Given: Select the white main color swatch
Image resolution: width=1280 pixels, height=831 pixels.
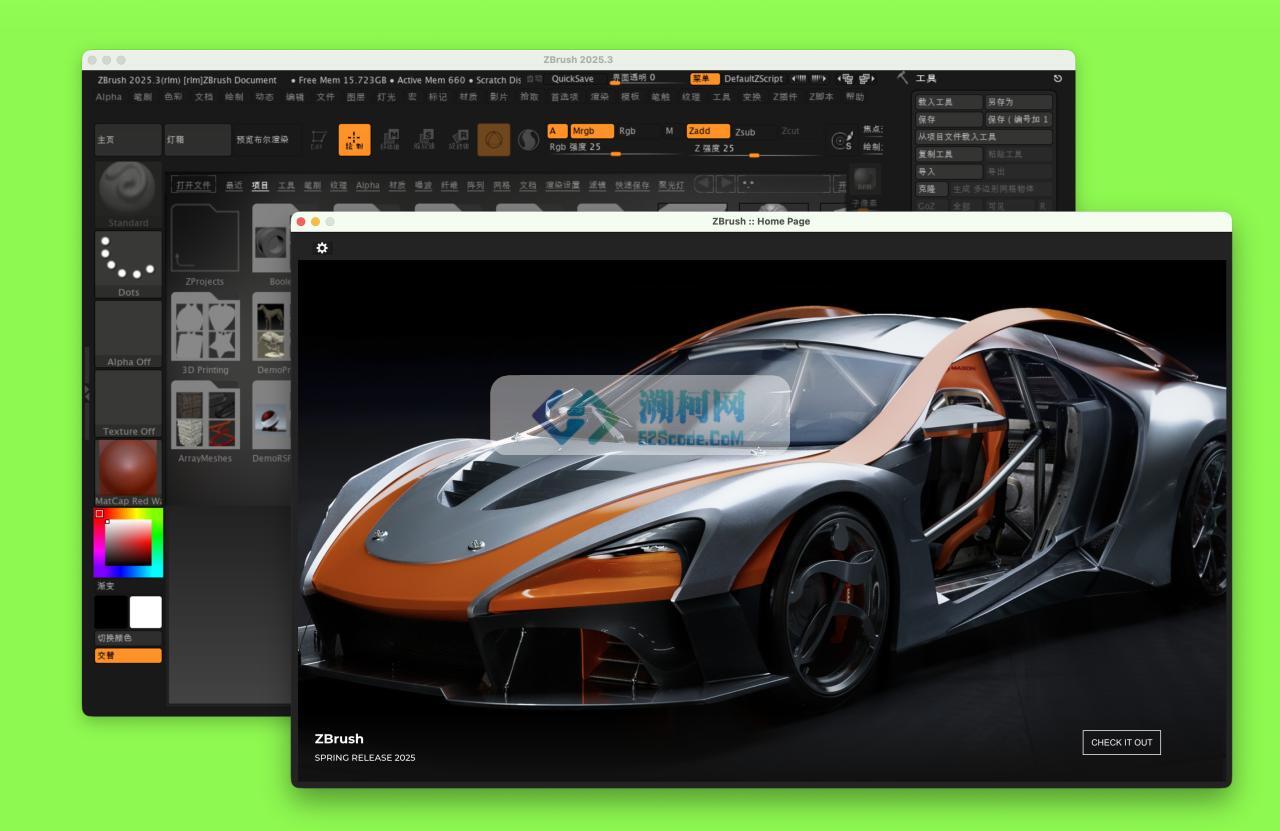Looking at the screenshot, I should coord(145,612).
